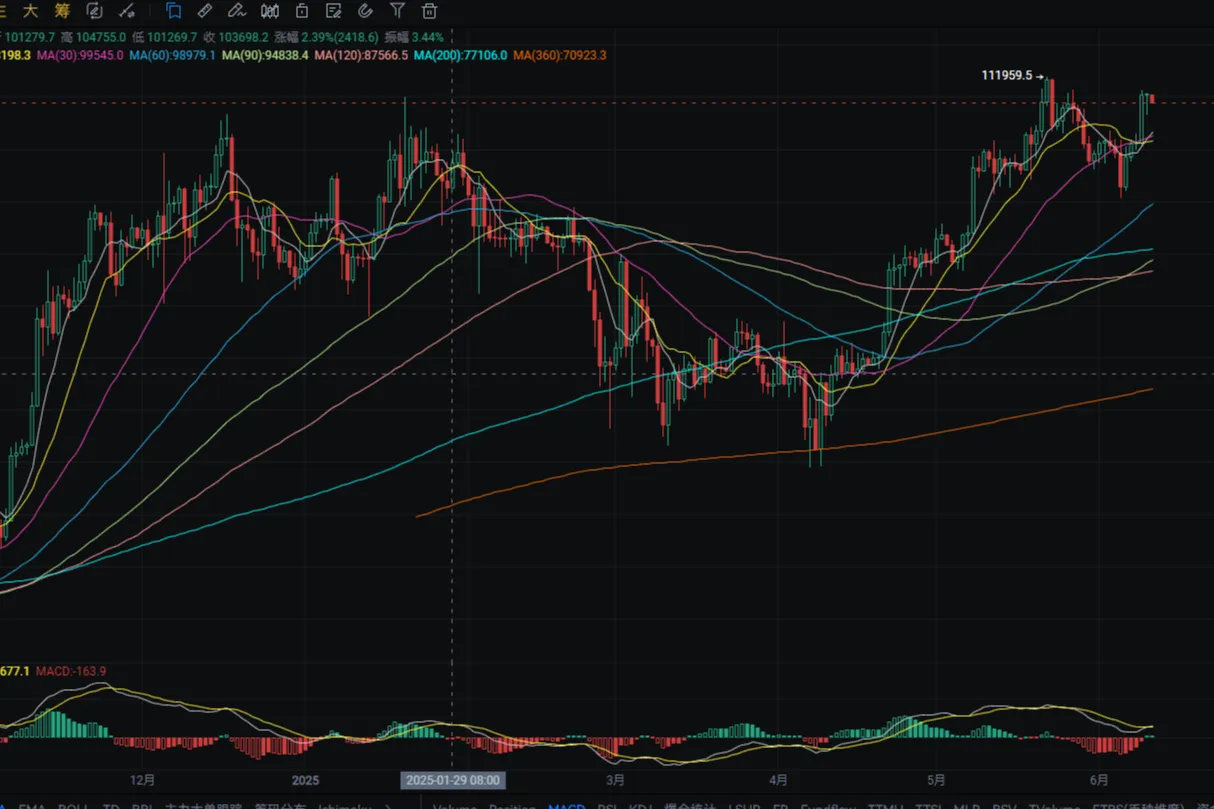Toggle the 大 large view button

[x=31, y=11]
